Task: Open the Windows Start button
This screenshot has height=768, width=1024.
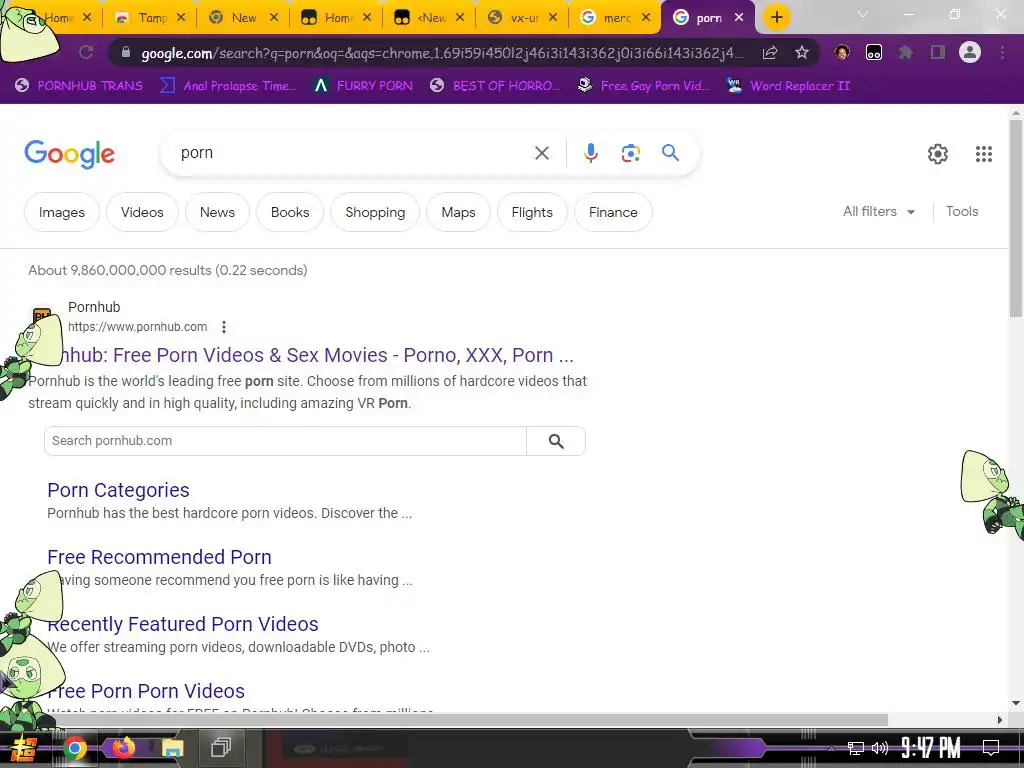Action: pos(24,748)
